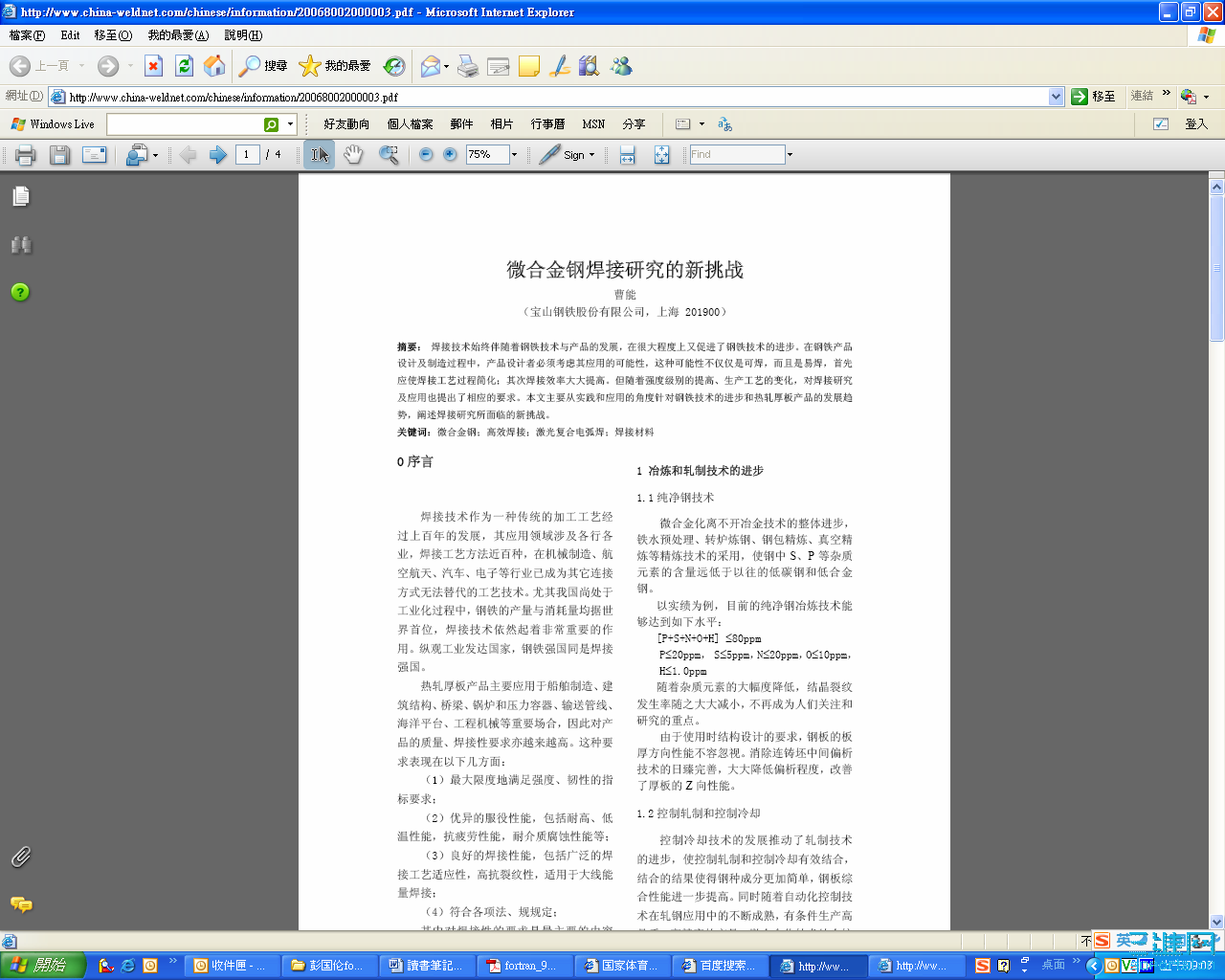Open the binoculars search panel icon
The height and width of the screenshot is (980, 1225).
coord(21,245)
